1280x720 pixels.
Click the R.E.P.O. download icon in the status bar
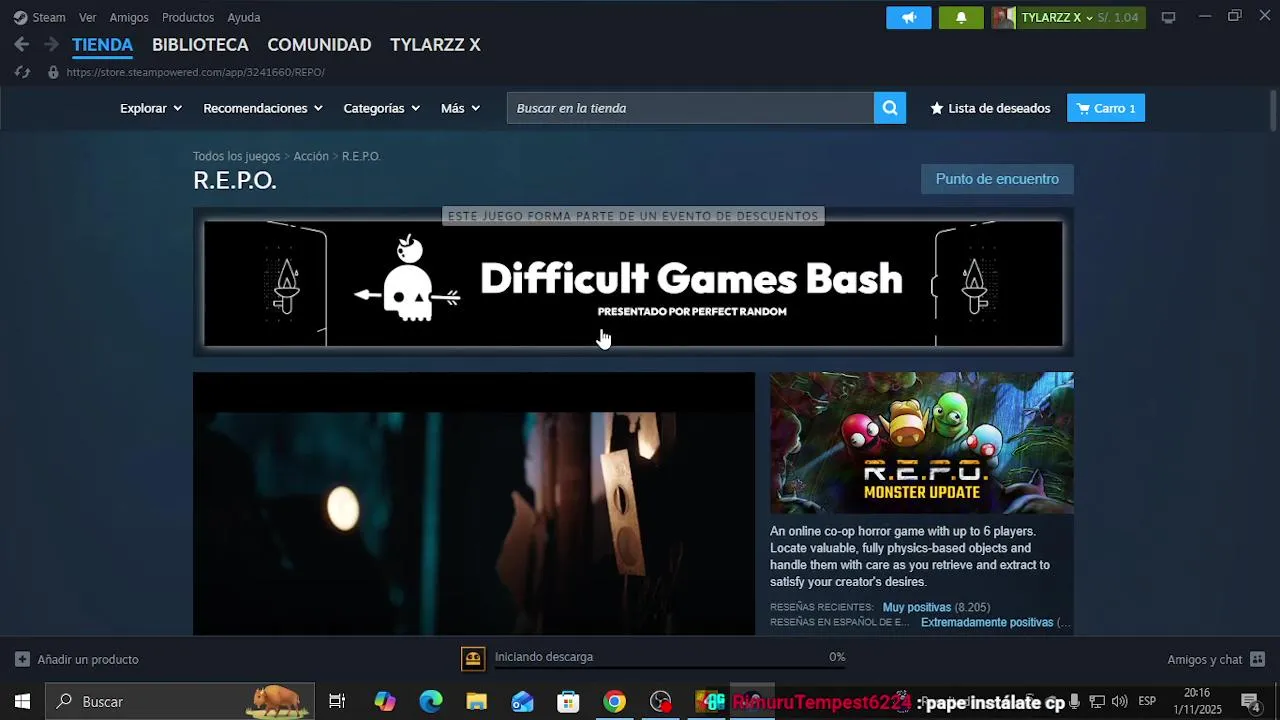click(473, 657)
